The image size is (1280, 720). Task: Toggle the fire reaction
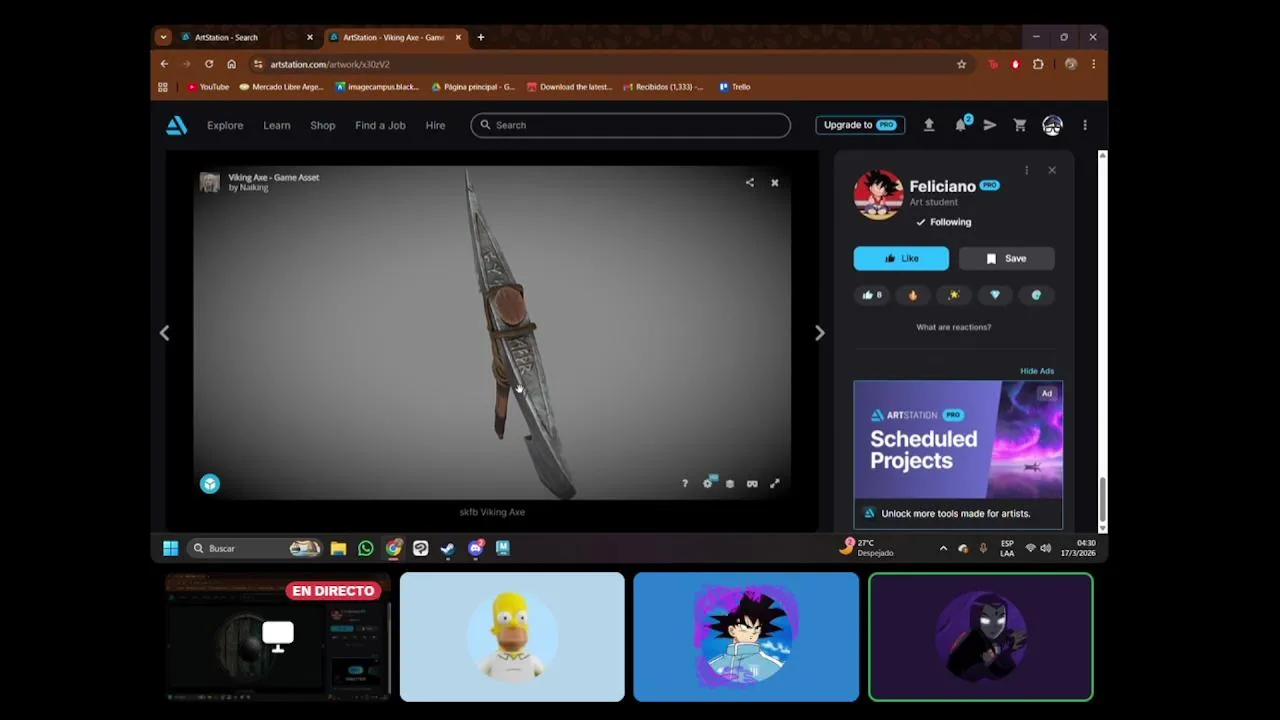click(913, 295)
